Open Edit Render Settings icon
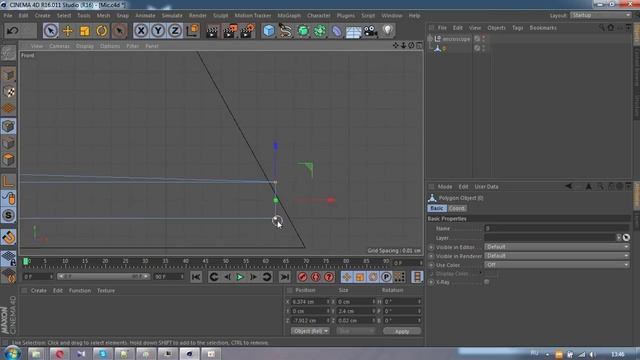 247,31
